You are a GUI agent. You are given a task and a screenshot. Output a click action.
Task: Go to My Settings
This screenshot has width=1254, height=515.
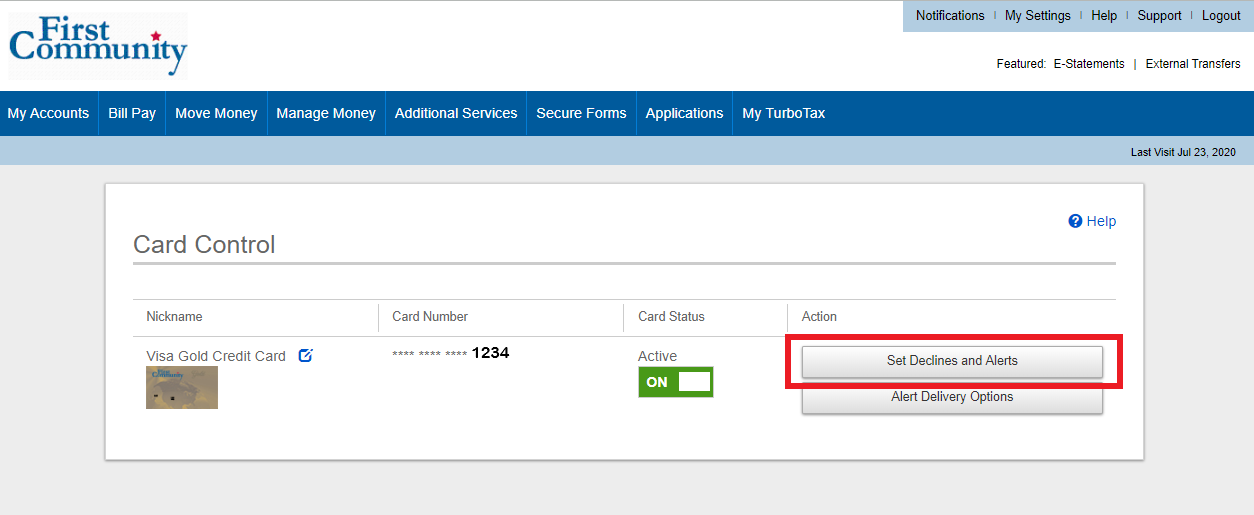click(1038, 16)
